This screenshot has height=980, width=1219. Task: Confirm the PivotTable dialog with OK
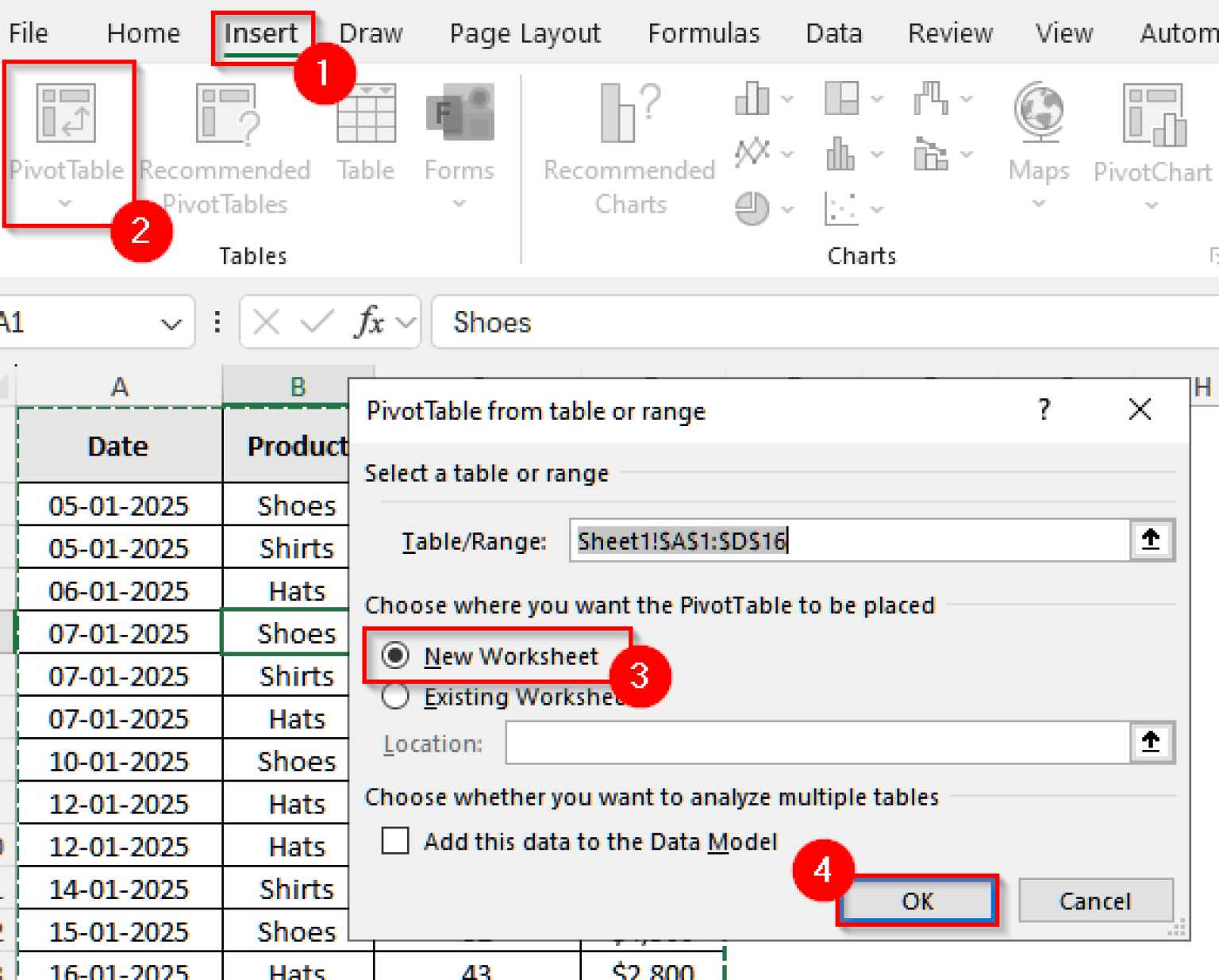pyautogui.click(x=917, y=901)
